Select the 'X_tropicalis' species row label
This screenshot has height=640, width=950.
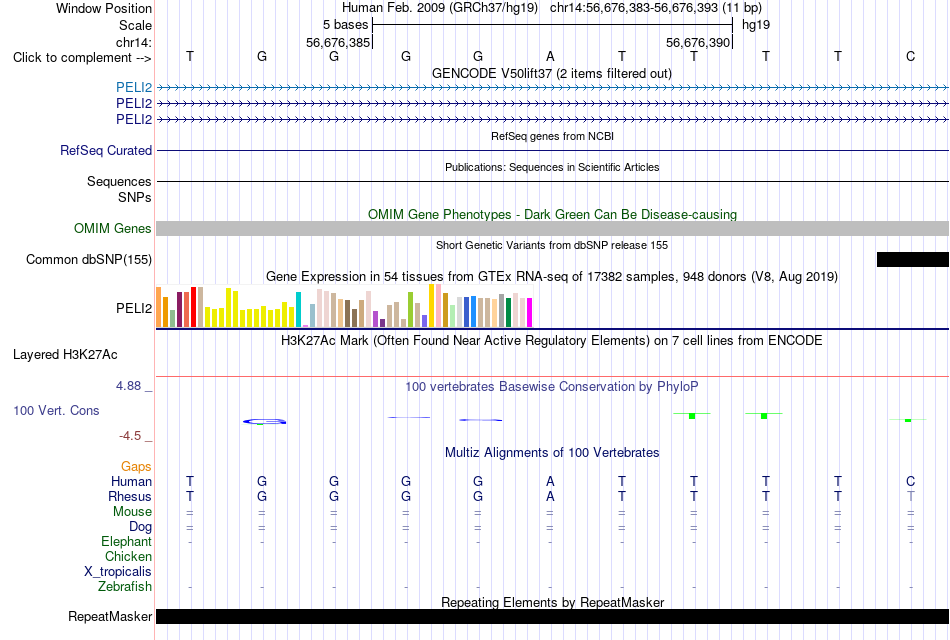[x=118, y=572]
